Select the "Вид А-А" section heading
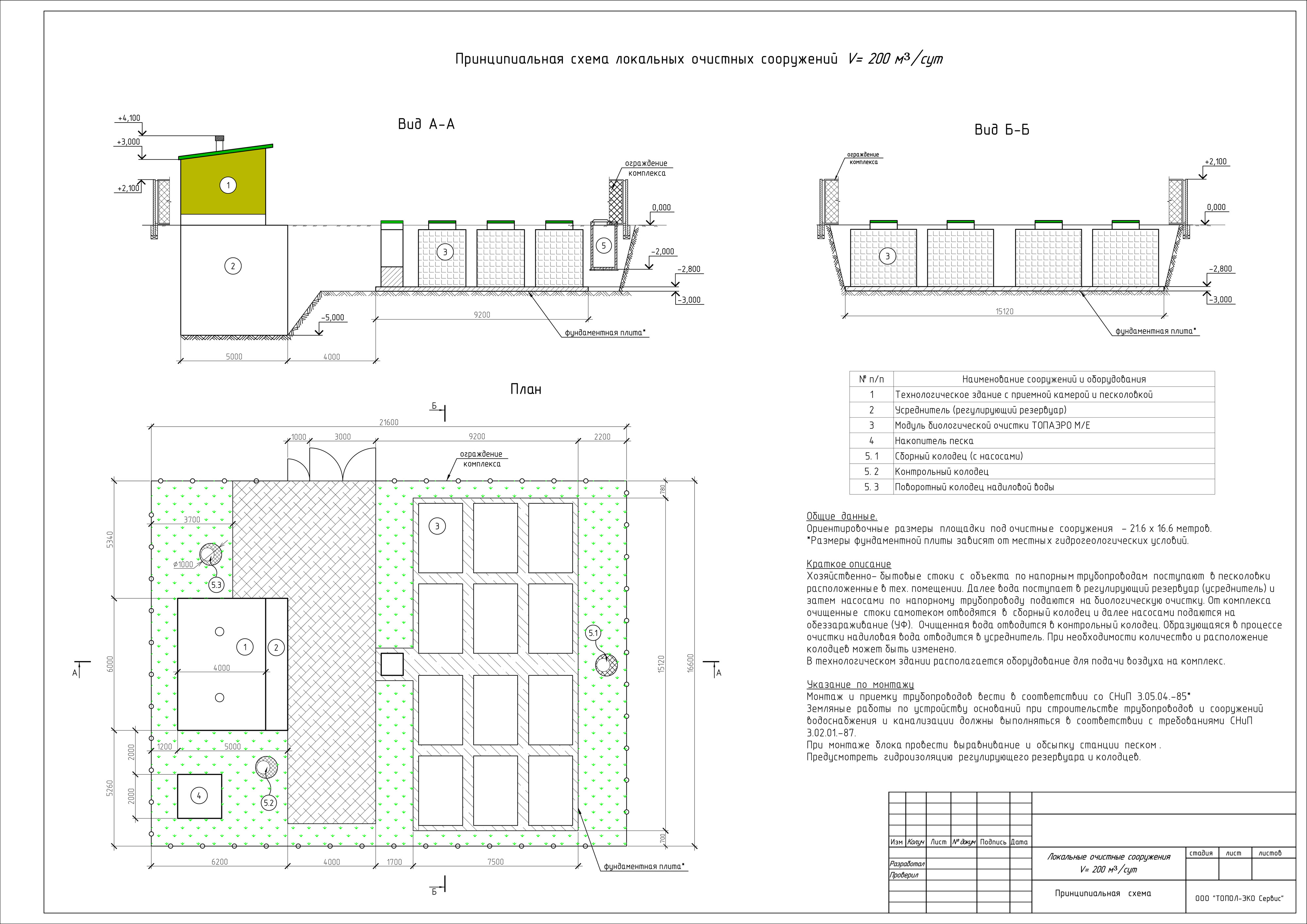1307x924 pixels. pos(427,124)
